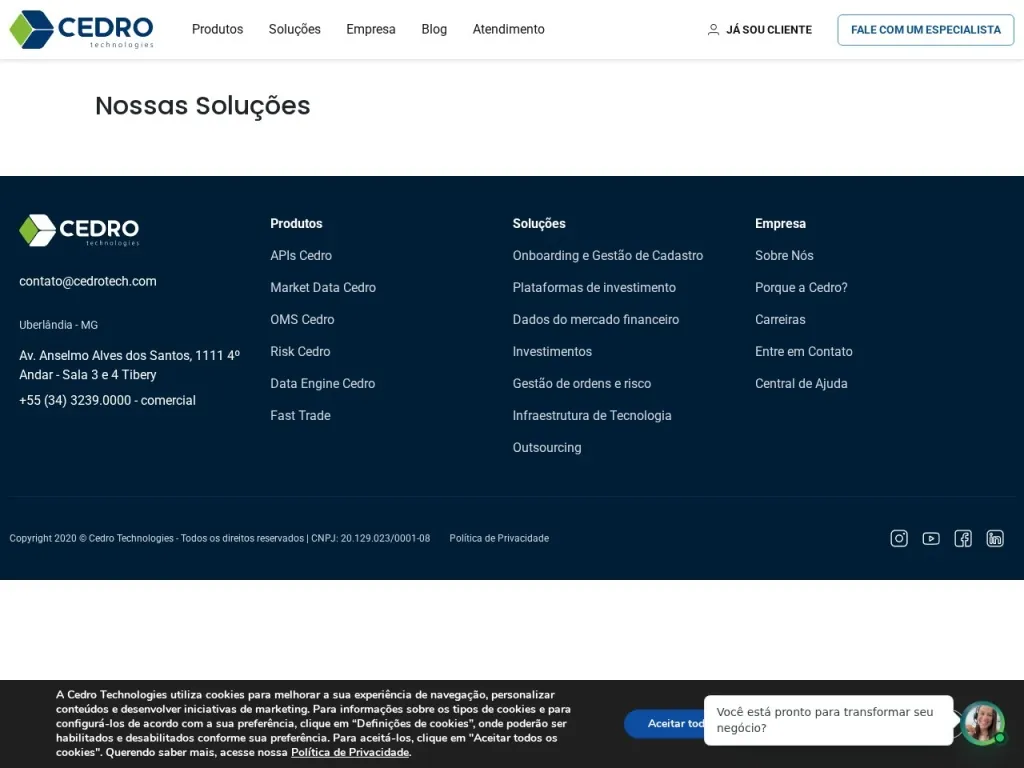Open Porque a Cedro? link
This screenshot has height=768, width=1024.
pos(801,287)
